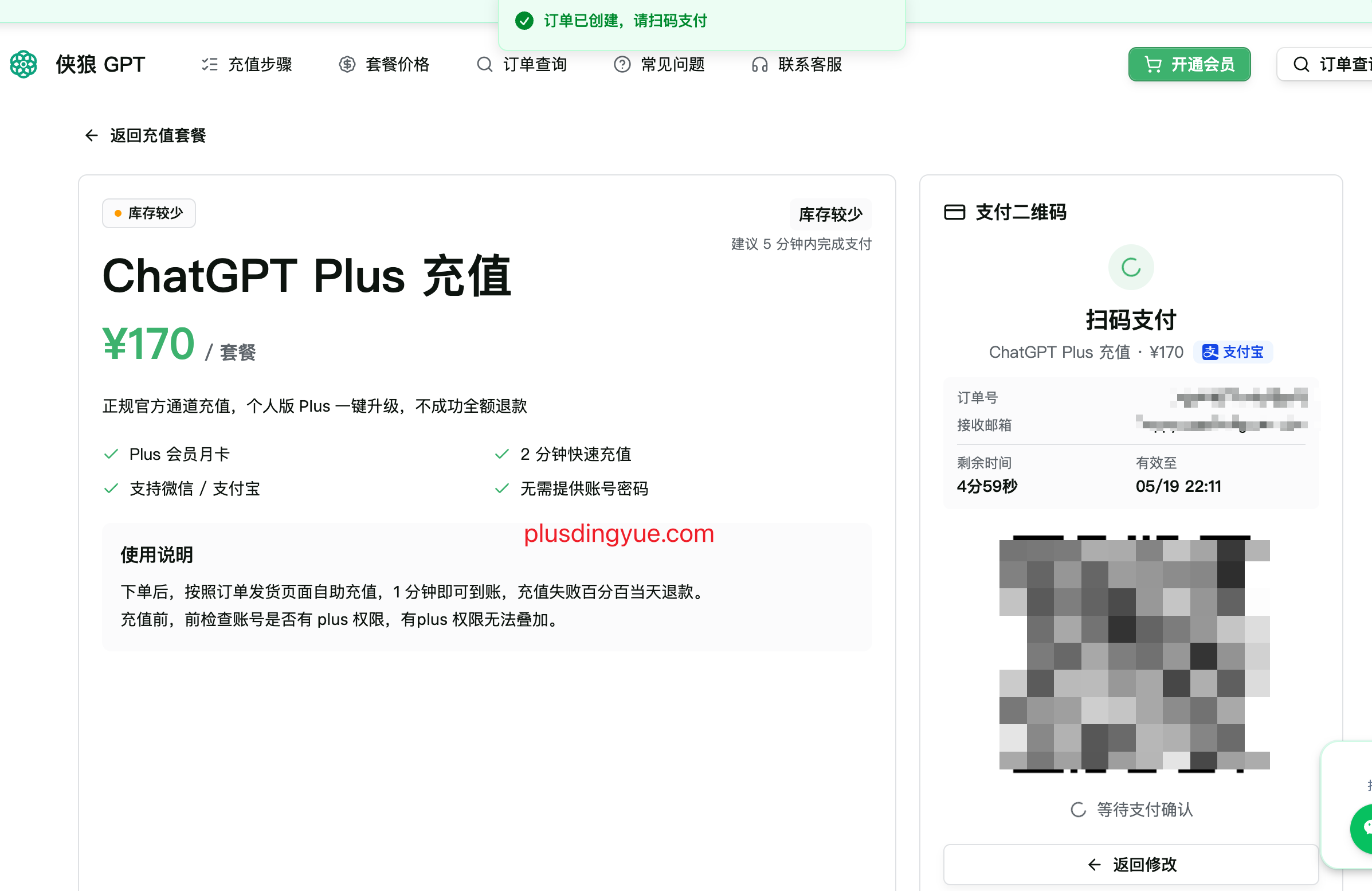The image size is (1372, 891).
Task: Click the gray 库存较少 tag at right
Action: 830,214
